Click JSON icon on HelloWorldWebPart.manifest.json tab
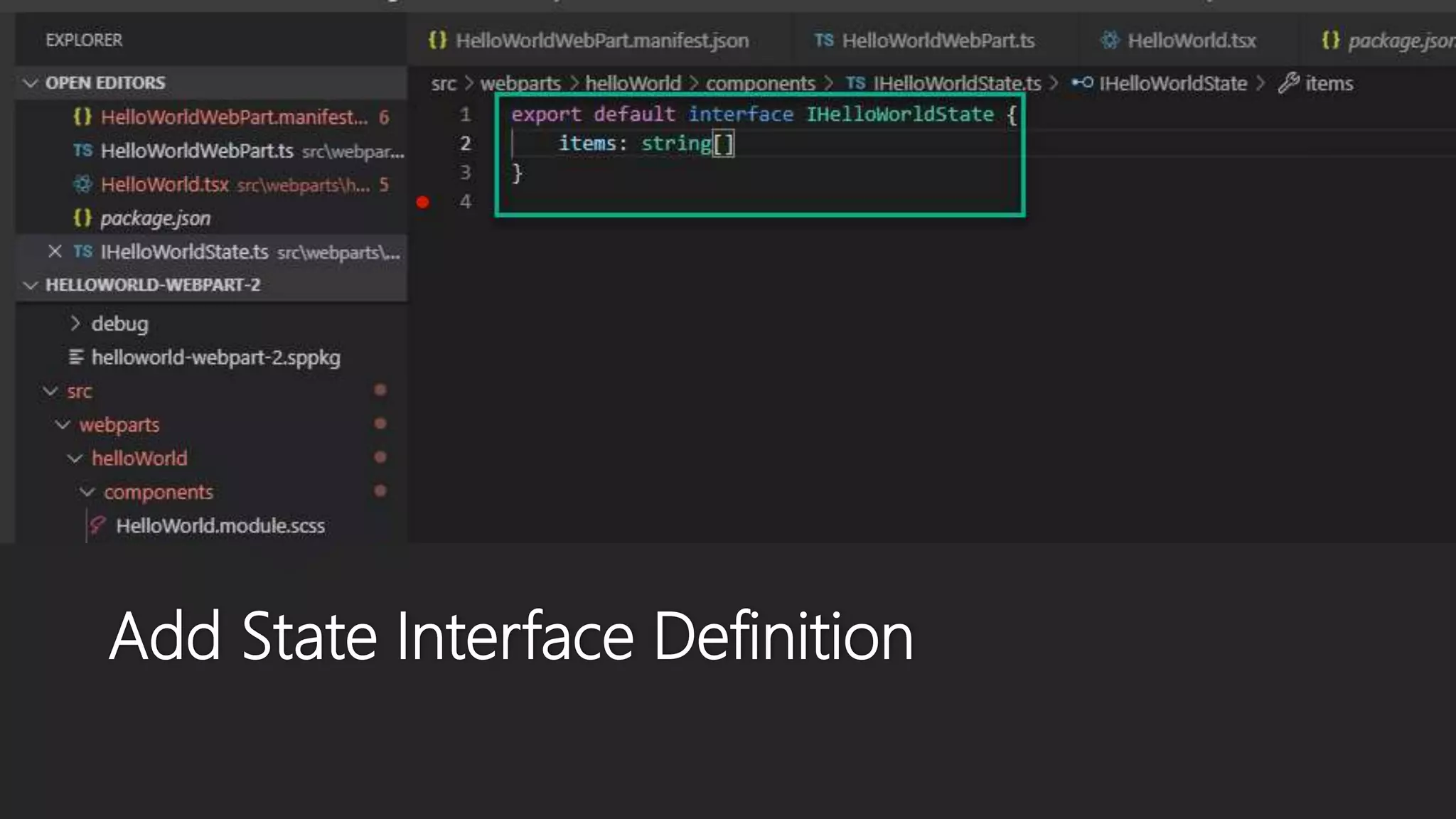This screenshot has width=1456, height=819. point(438,40)
